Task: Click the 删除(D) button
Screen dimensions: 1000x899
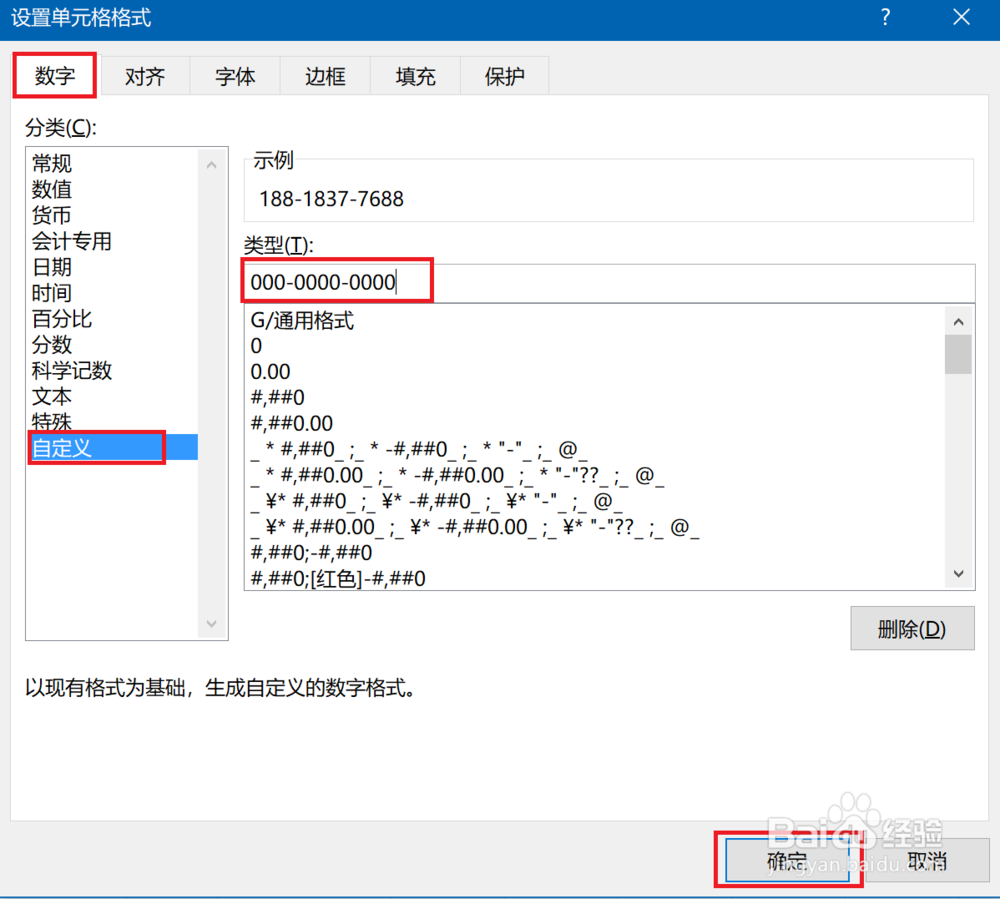Action: coord(911,628)
